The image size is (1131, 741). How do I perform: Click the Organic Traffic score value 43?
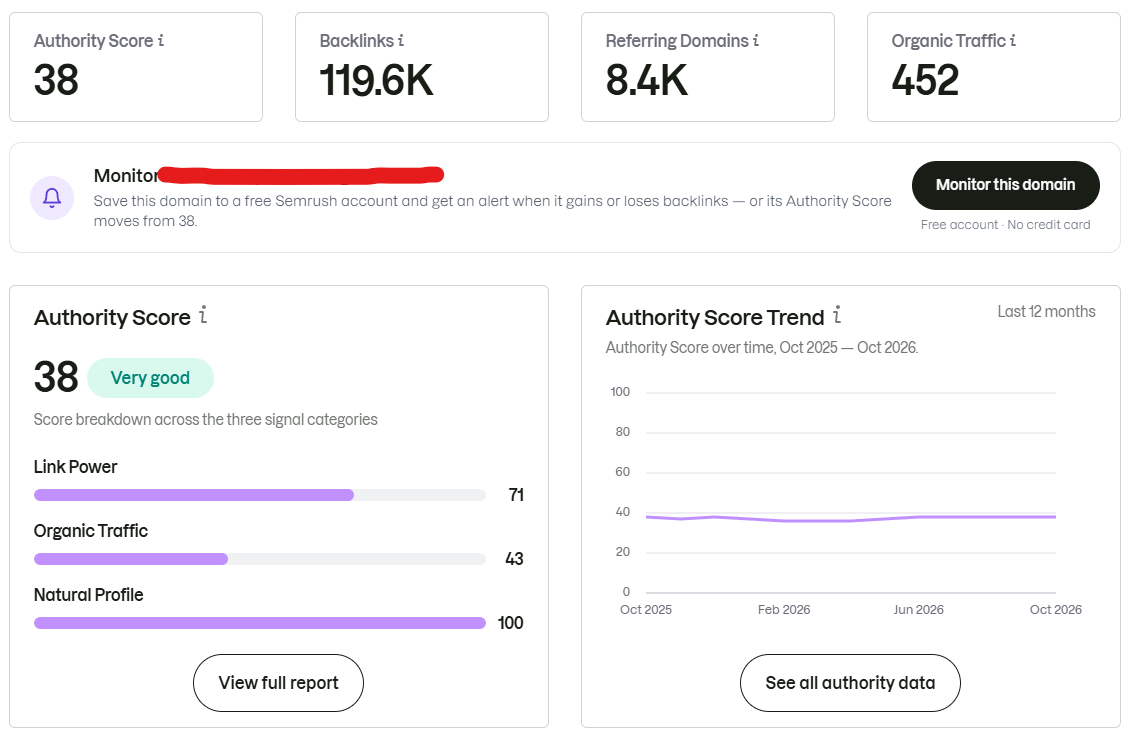pyautogui.click(x=514, y=559)
